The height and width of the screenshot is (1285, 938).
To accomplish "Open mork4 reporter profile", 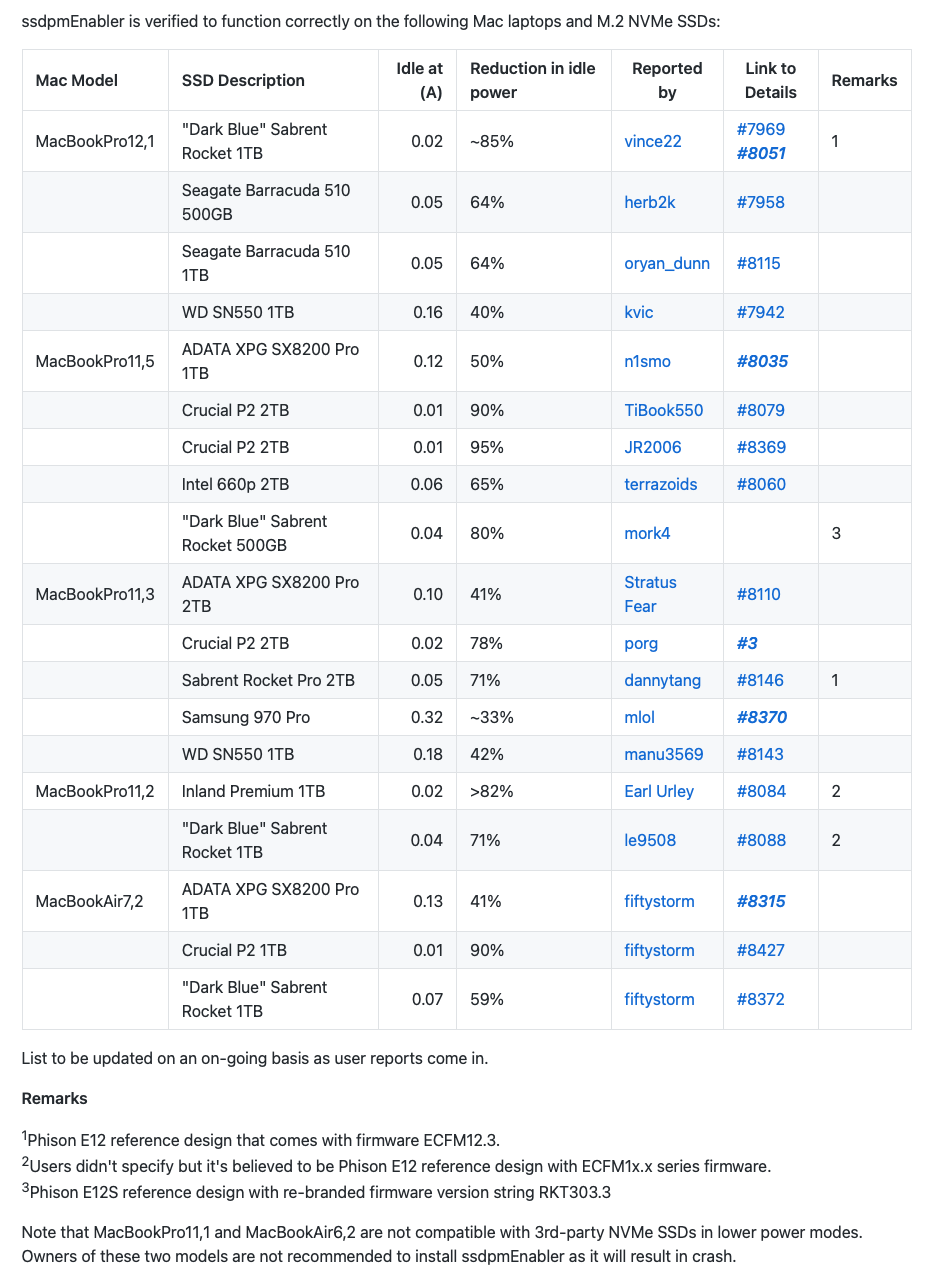I will 647,533.
